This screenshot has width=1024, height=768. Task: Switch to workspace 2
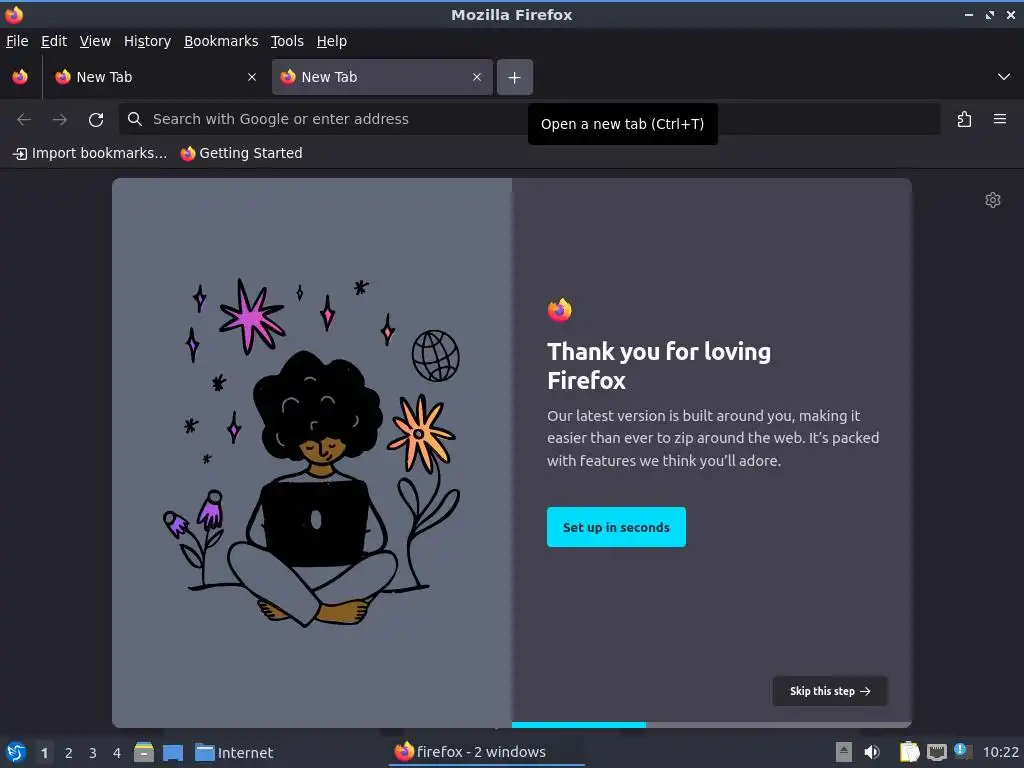tap(69, 753)
